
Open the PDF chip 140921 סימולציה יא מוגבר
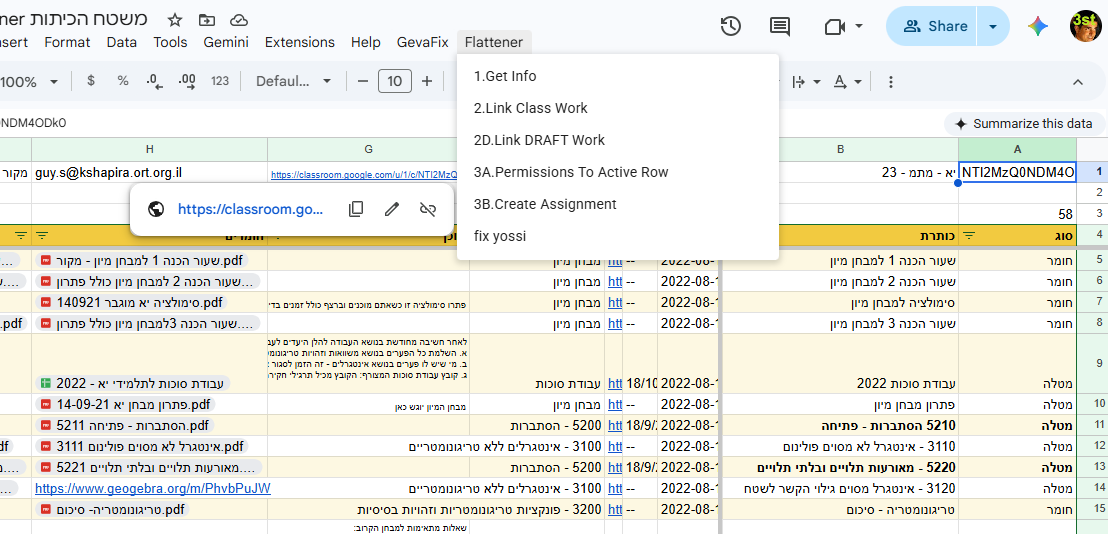[131, 303]
